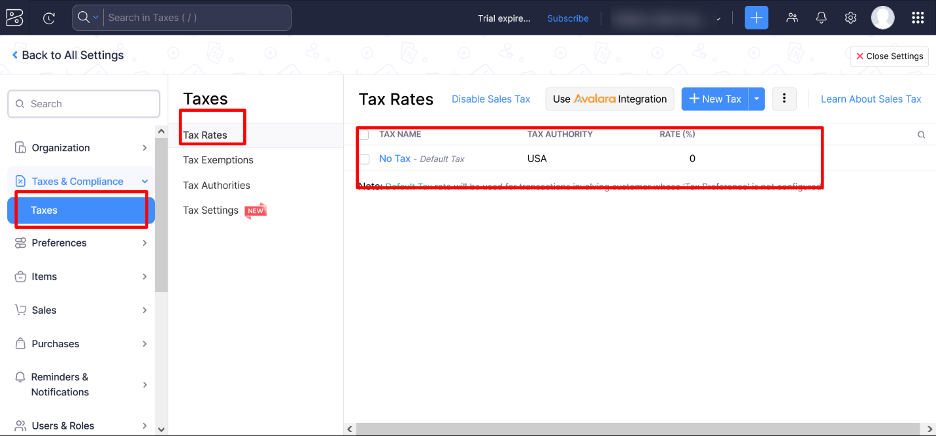
Task: Open the notifications bell icon
Action: point(822,18)
